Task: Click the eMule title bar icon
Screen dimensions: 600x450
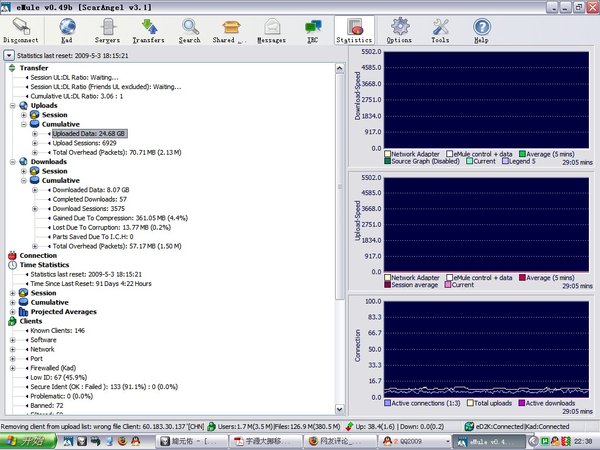Action: 6,7
